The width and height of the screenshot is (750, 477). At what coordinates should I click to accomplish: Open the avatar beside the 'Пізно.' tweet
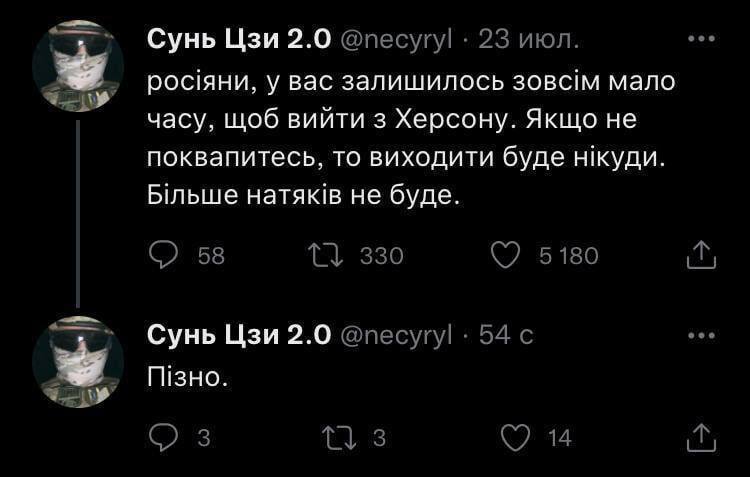tap(78, 360)
